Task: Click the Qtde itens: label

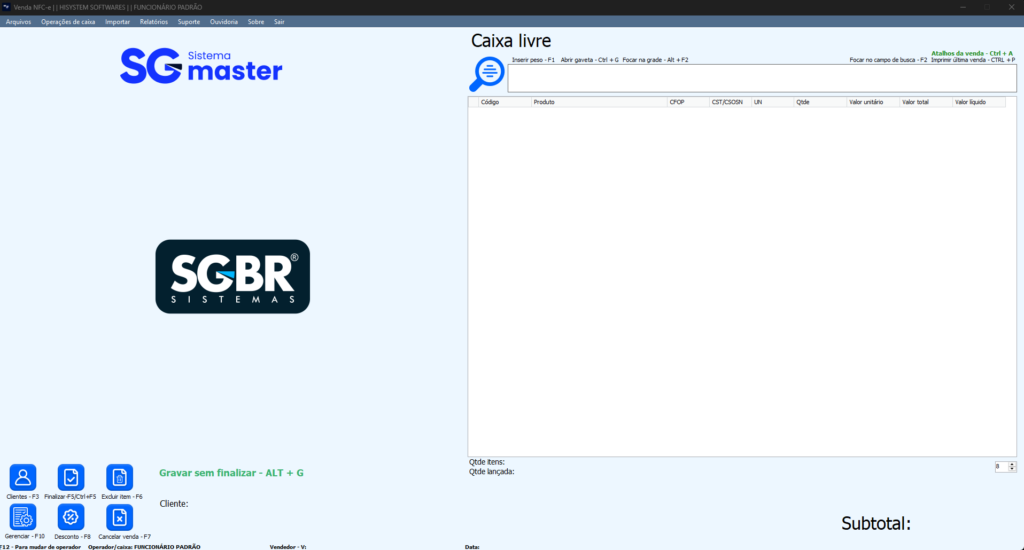Action: [x=487, y=462]
